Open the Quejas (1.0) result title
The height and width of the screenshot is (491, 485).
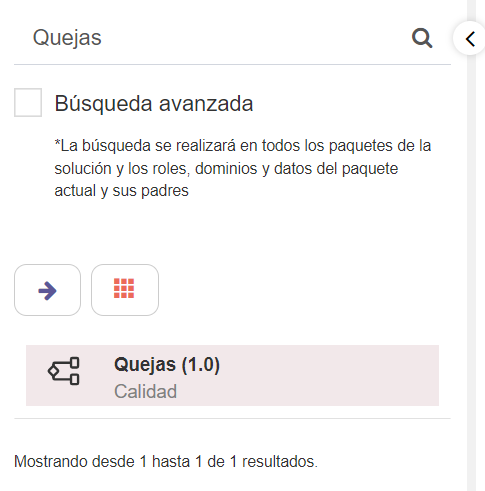167,365
